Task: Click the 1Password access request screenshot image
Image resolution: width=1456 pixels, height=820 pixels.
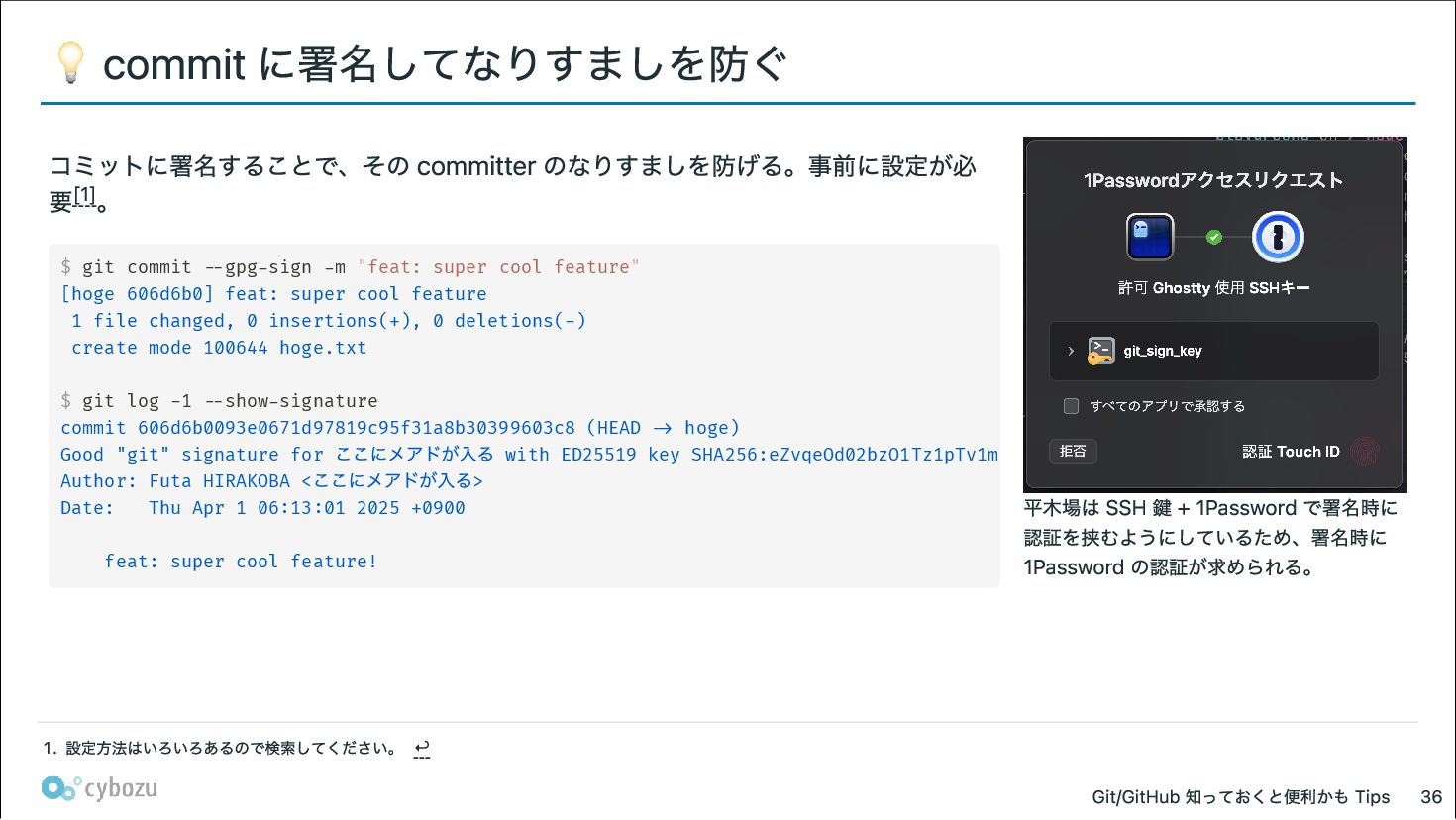Action: pyautogui.click(x=1215, y=315)
